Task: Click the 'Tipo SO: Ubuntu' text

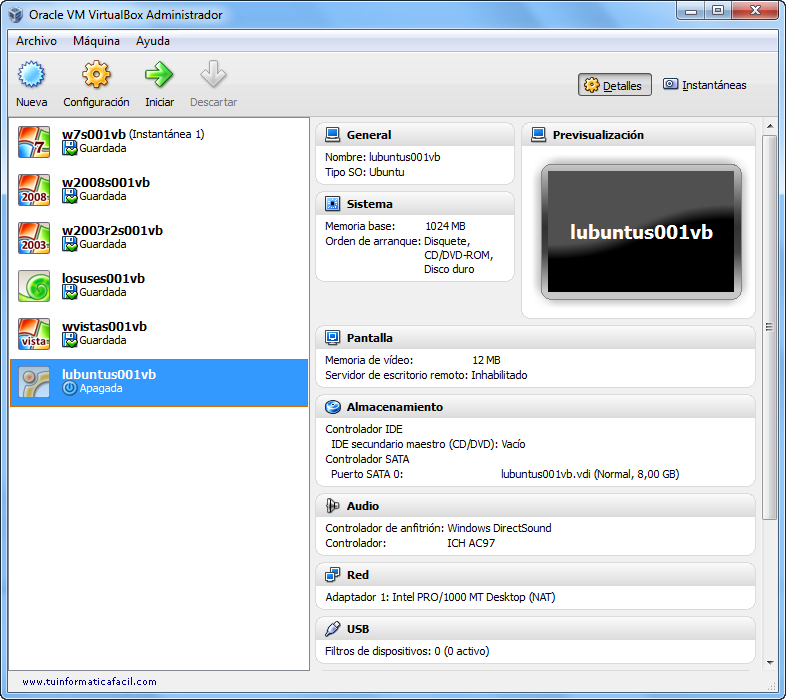Action: tap(364, 172)
